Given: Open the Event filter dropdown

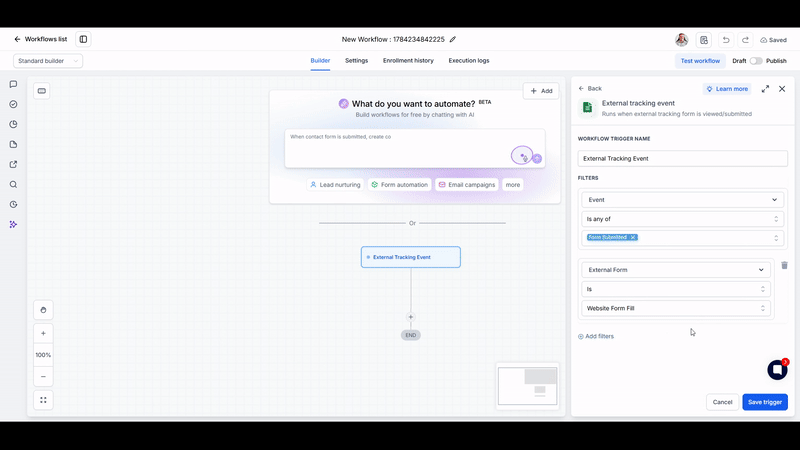Looking at the screenshot, I should [683, 200].
